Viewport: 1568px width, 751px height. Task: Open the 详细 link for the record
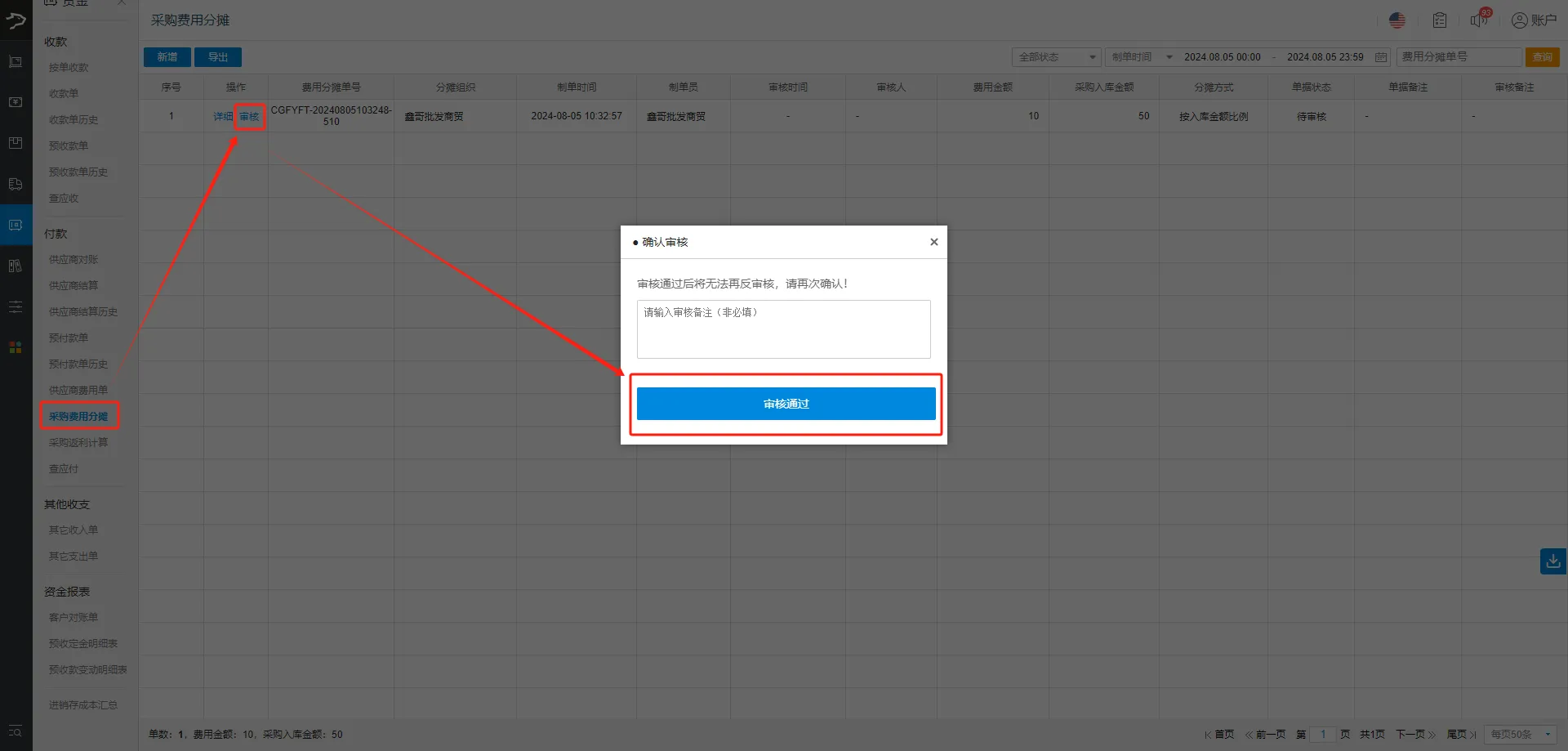221,116
